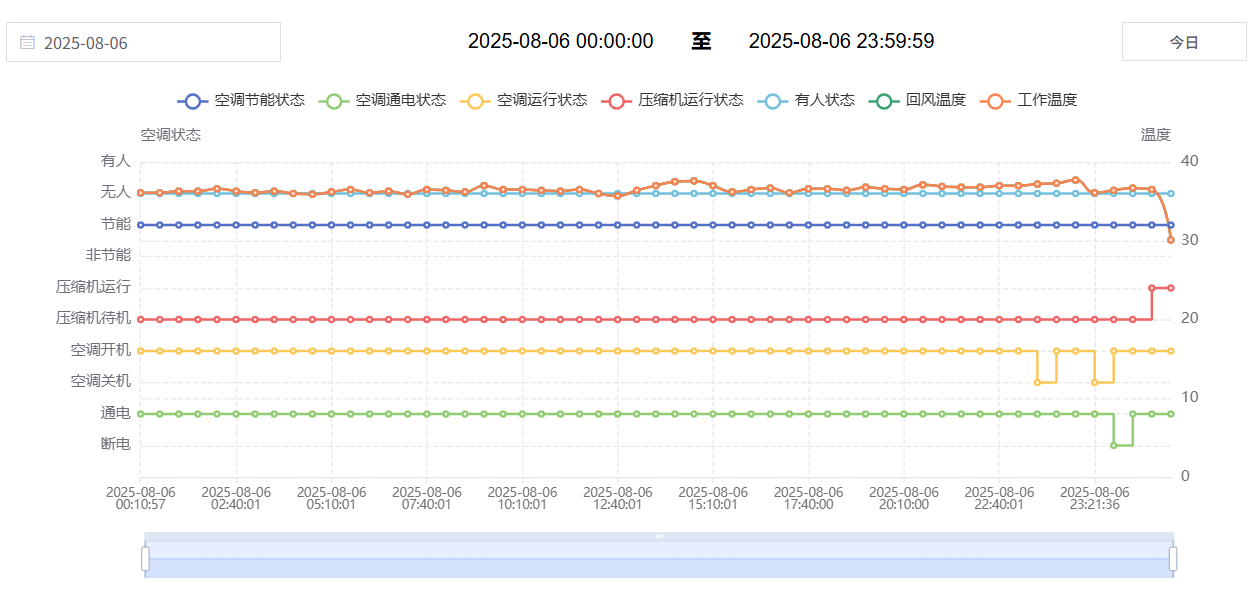The image size is (1256, 612).
Task: Click the end time 2025-08-06 23:59:59 text
Action: point(841,41)
